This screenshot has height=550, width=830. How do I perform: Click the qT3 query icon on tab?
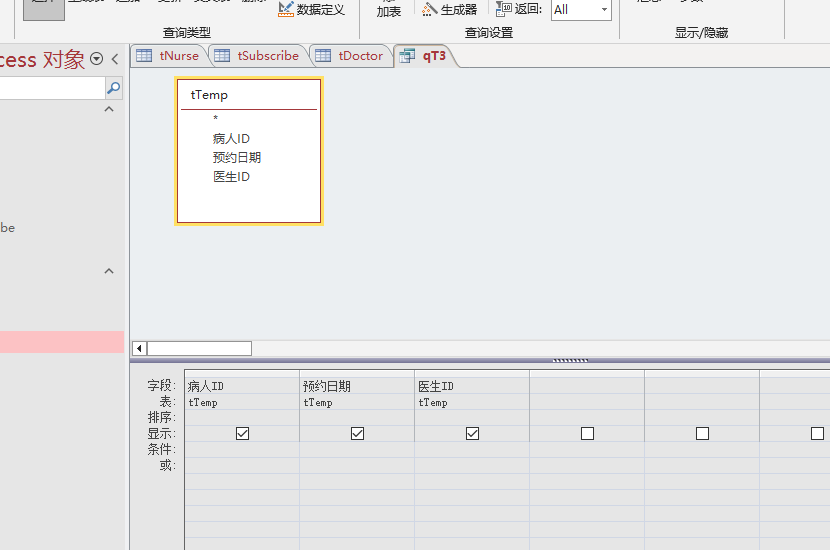[x=407, y=56]
